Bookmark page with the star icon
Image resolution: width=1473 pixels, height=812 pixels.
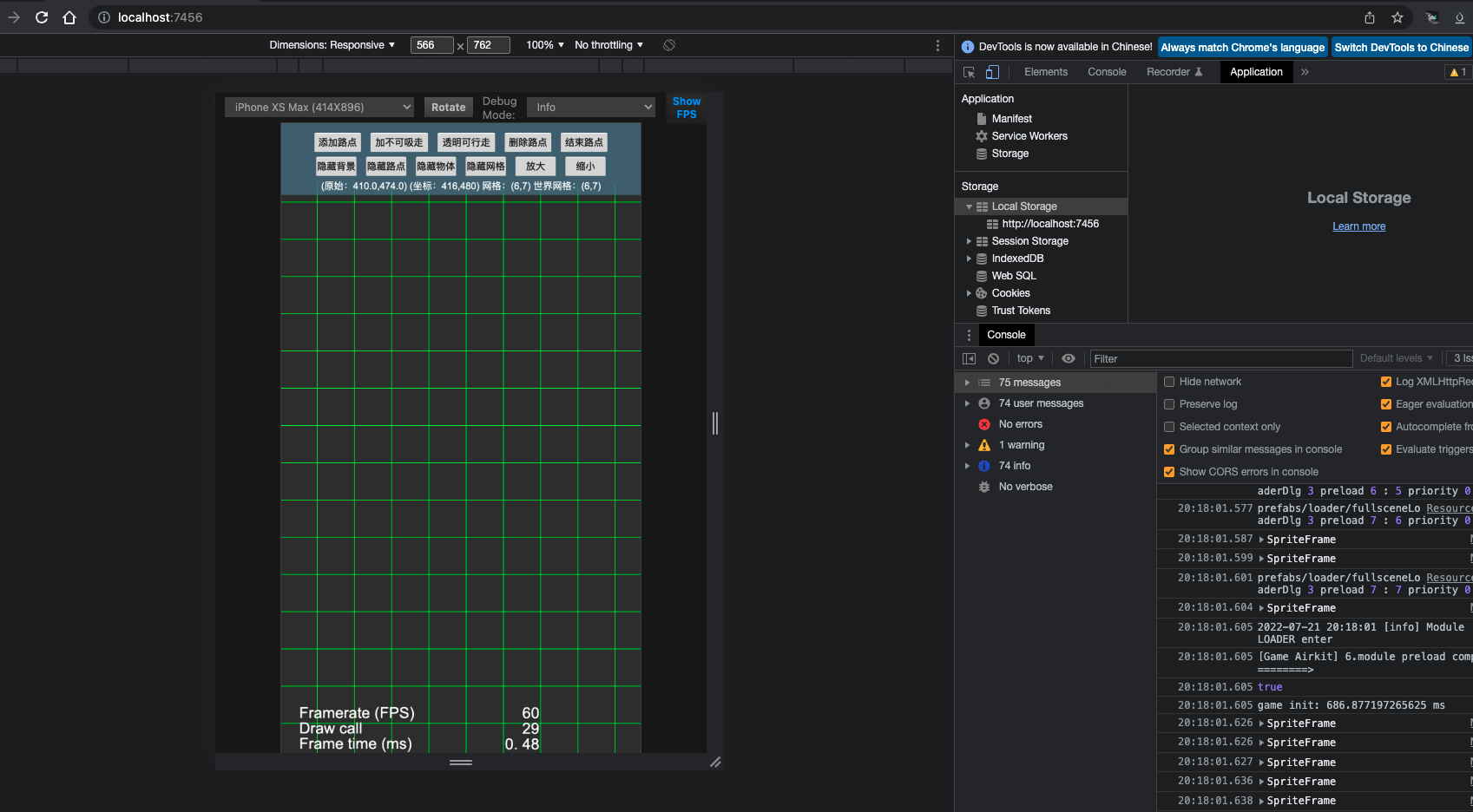[1397, 17]
